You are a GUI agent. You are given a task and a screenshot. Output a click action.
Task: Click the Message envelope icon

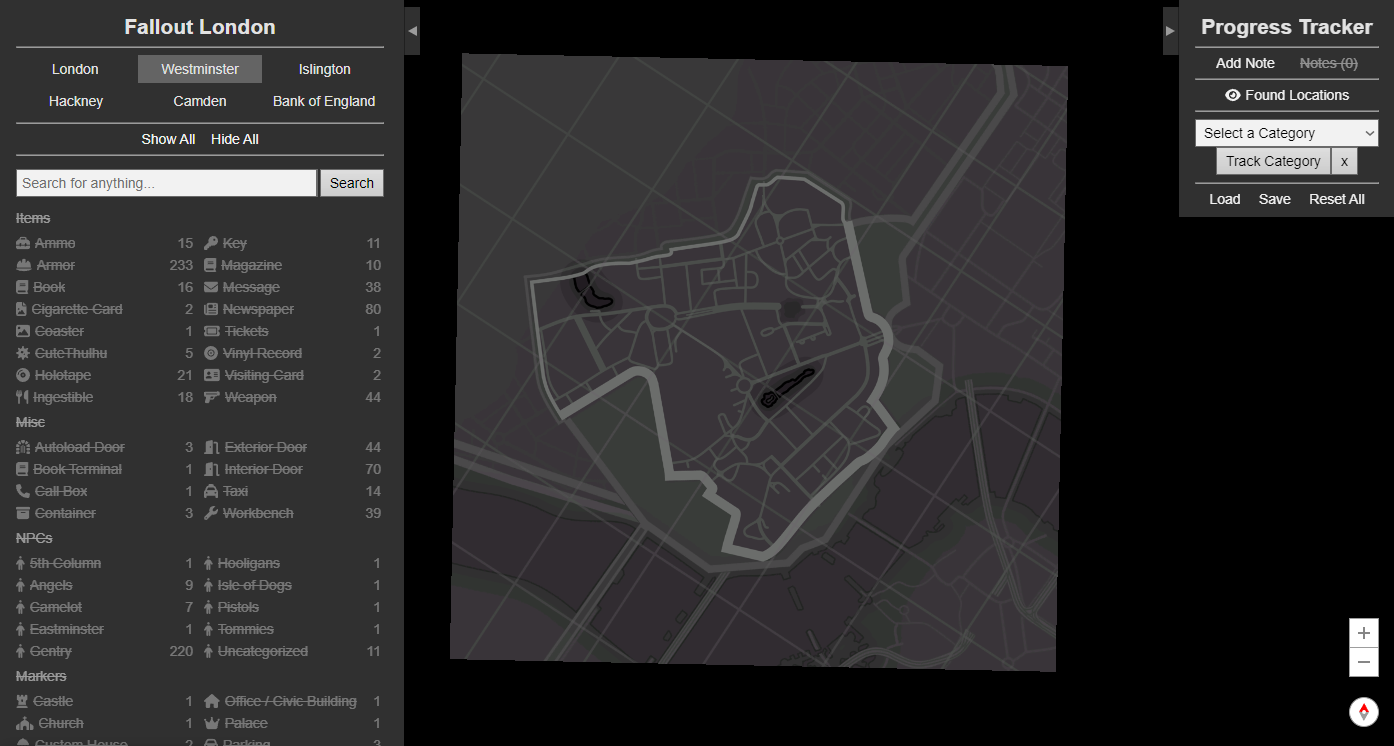pos(211,287)
